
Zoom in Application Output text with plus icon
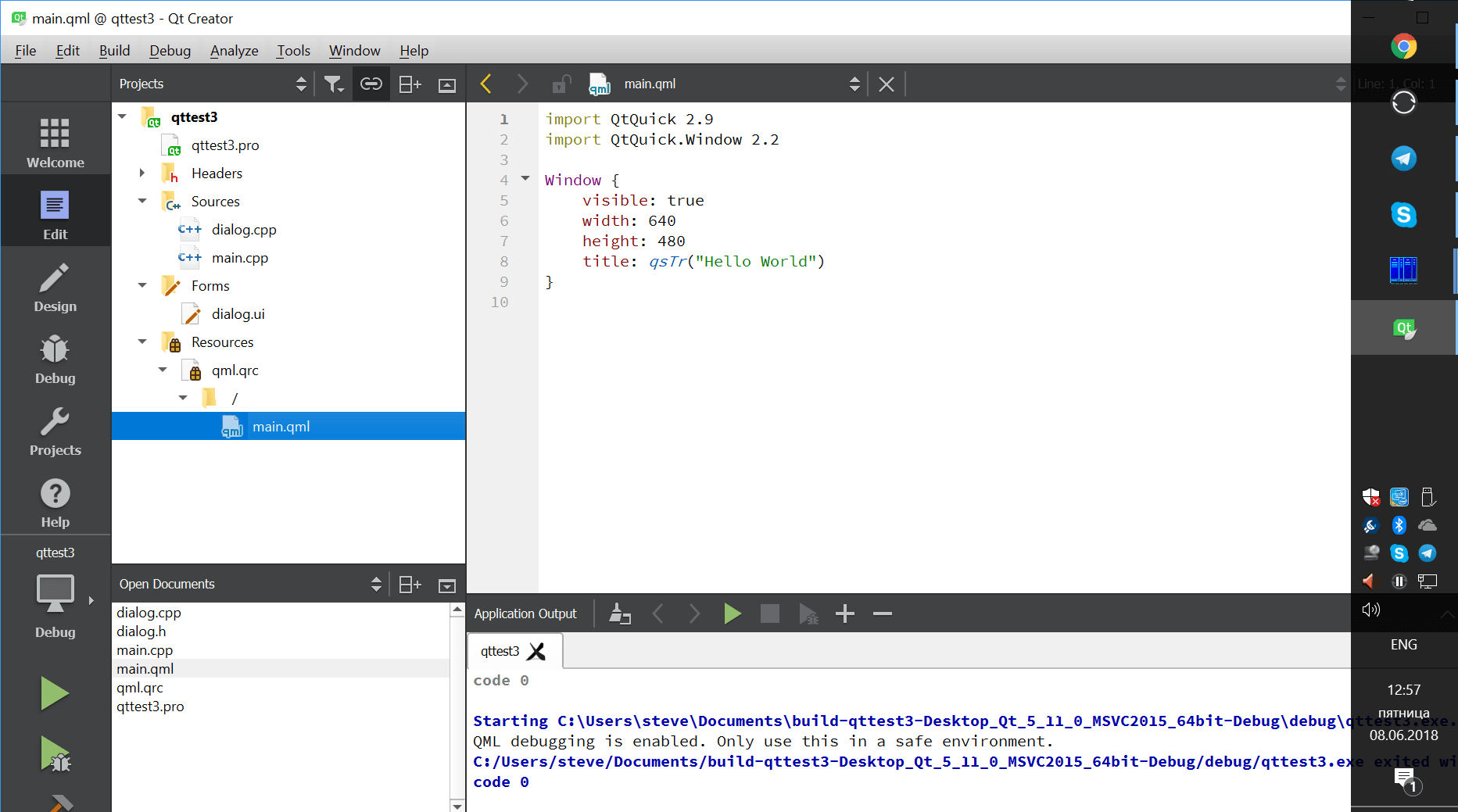[844, 613]
